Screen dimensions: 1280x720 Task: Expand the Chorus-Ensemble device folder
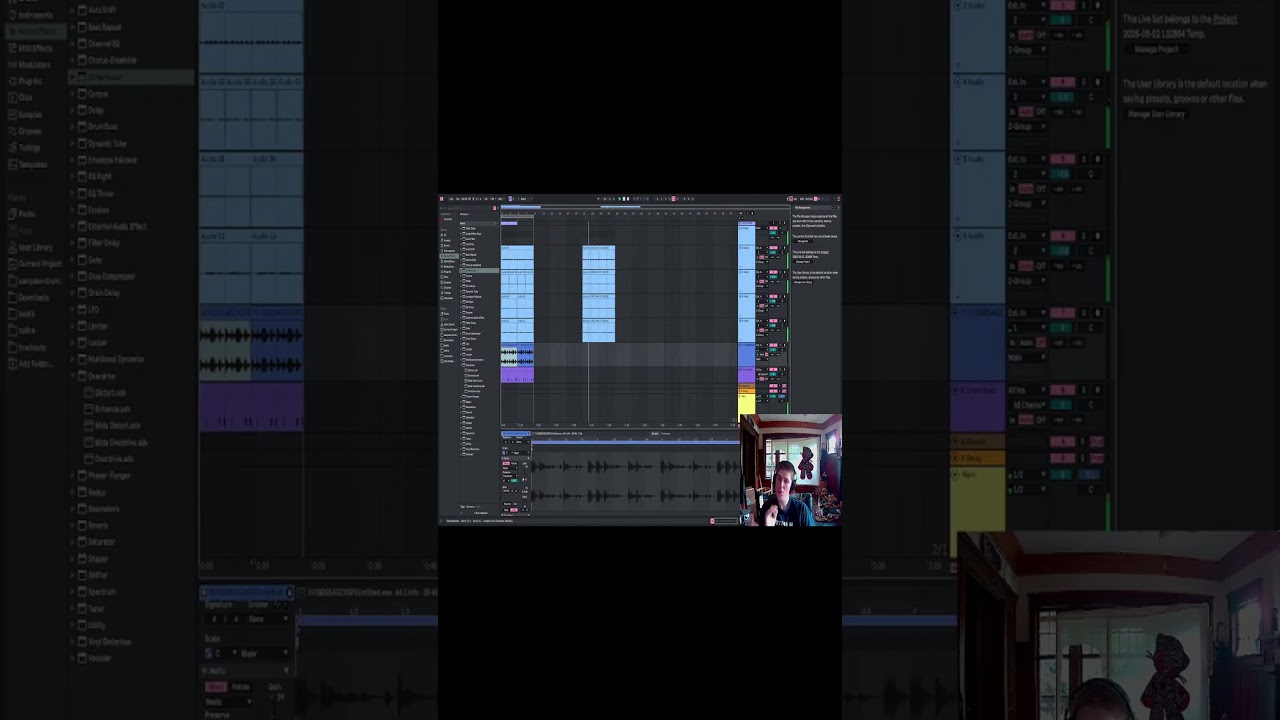click(461, 265)
